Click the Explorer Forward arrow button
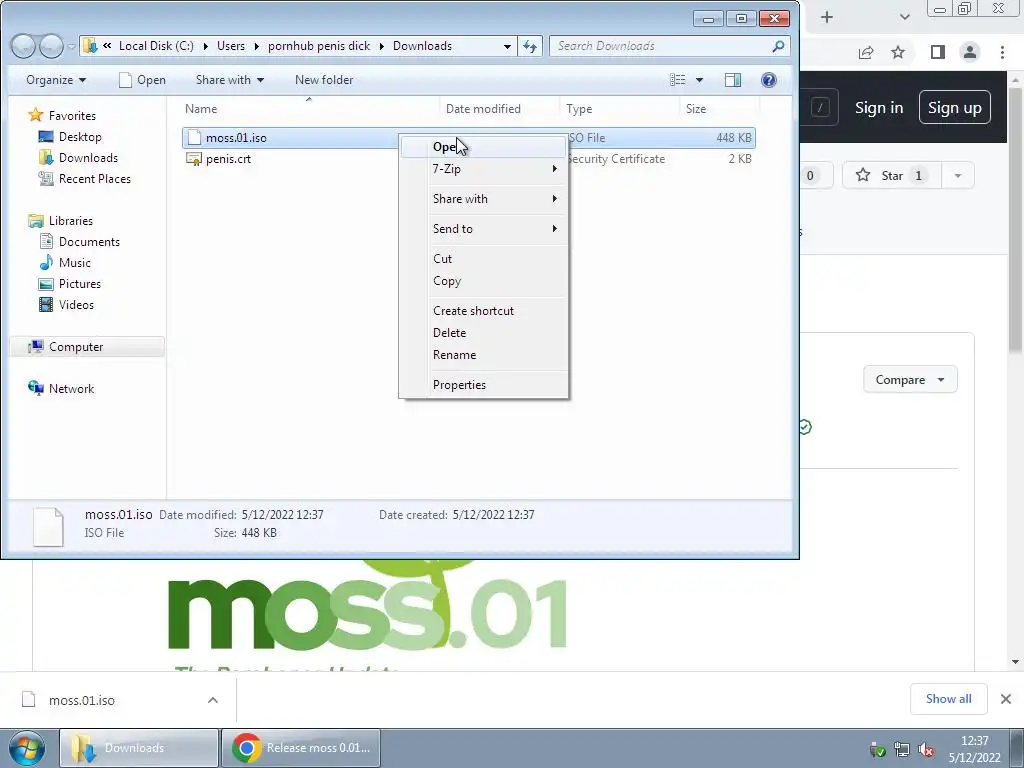Image resolution: width=1024 pixels, height=768 pixels. pos(50,46)
